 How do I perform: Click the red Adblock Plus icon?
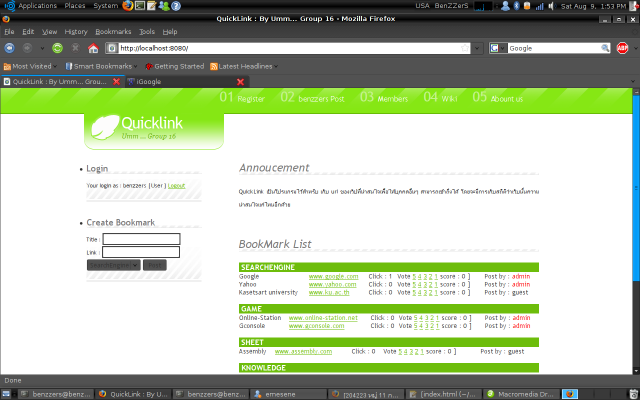622,47
